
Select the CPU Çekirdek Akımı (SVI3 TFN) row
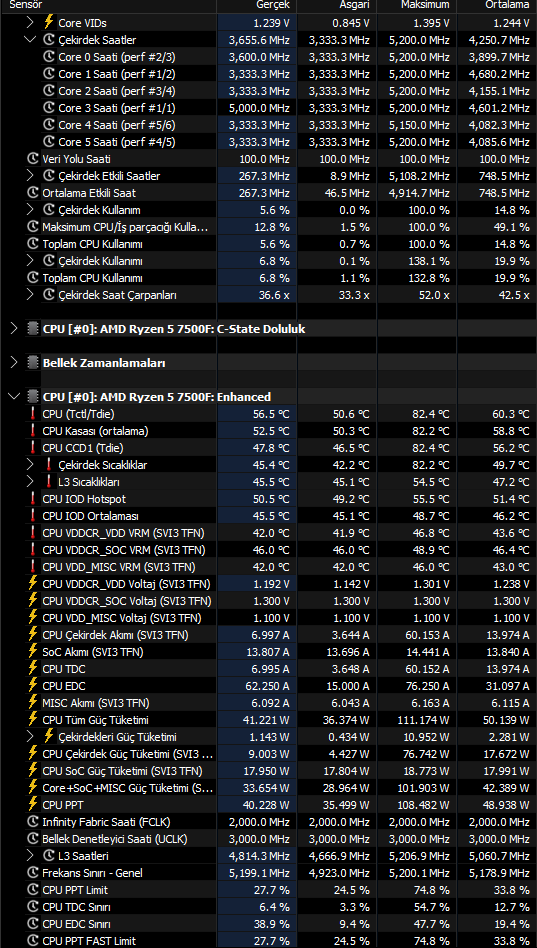click(268, 635)
